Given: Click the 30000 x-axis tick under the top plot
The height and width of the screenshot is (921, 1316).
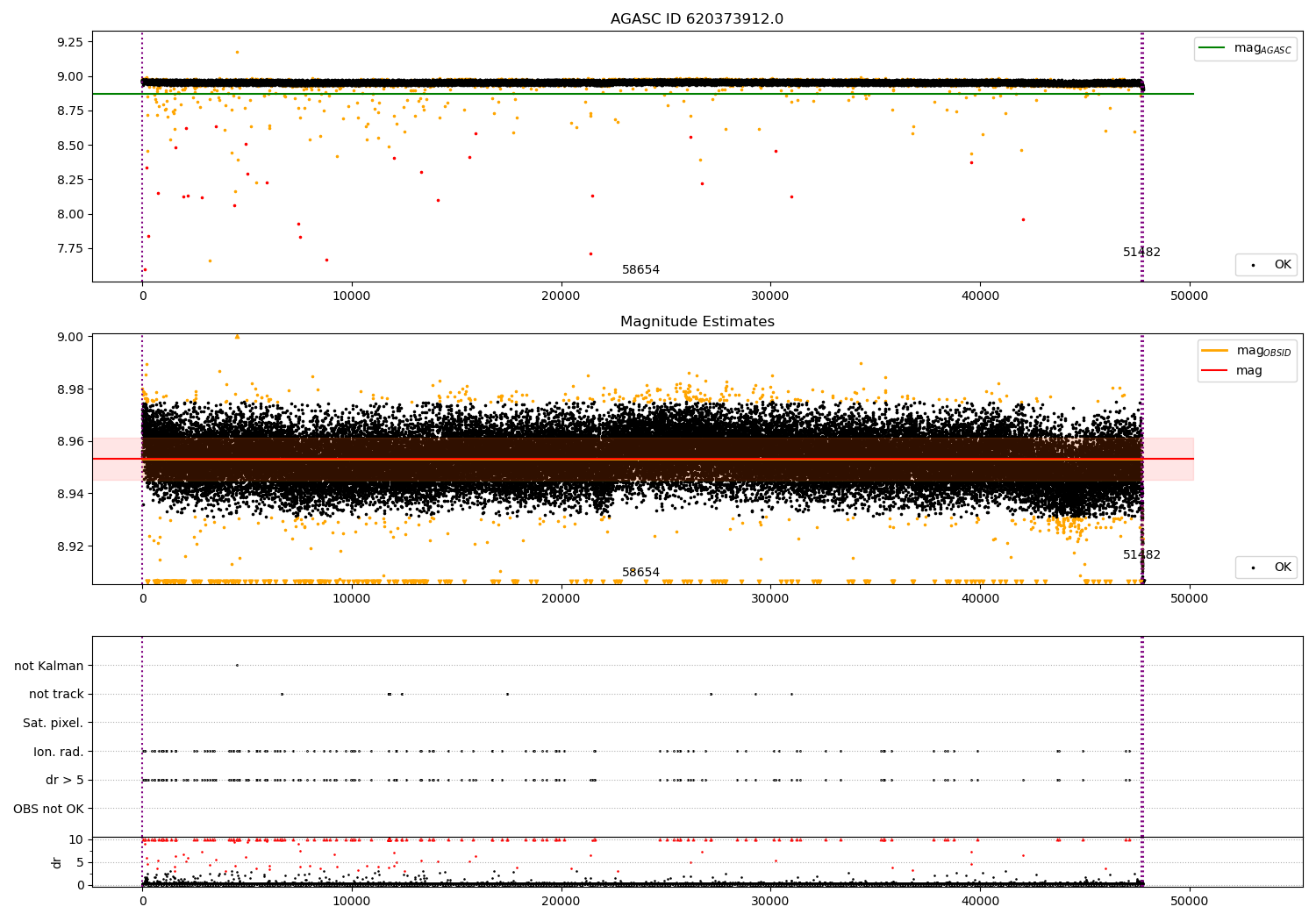Looking at the screenshot, I should pyautogui.click(x=770, y=296).
